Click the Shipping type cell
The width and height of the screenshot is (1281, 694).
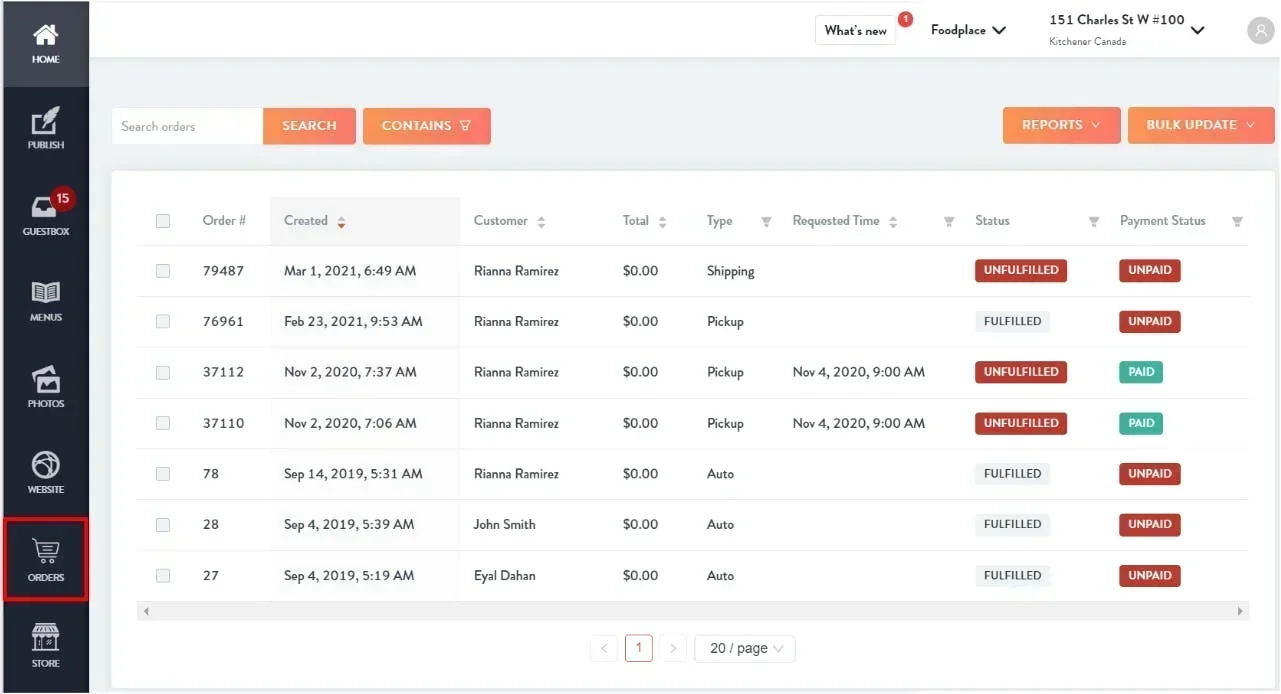(731, 271)
